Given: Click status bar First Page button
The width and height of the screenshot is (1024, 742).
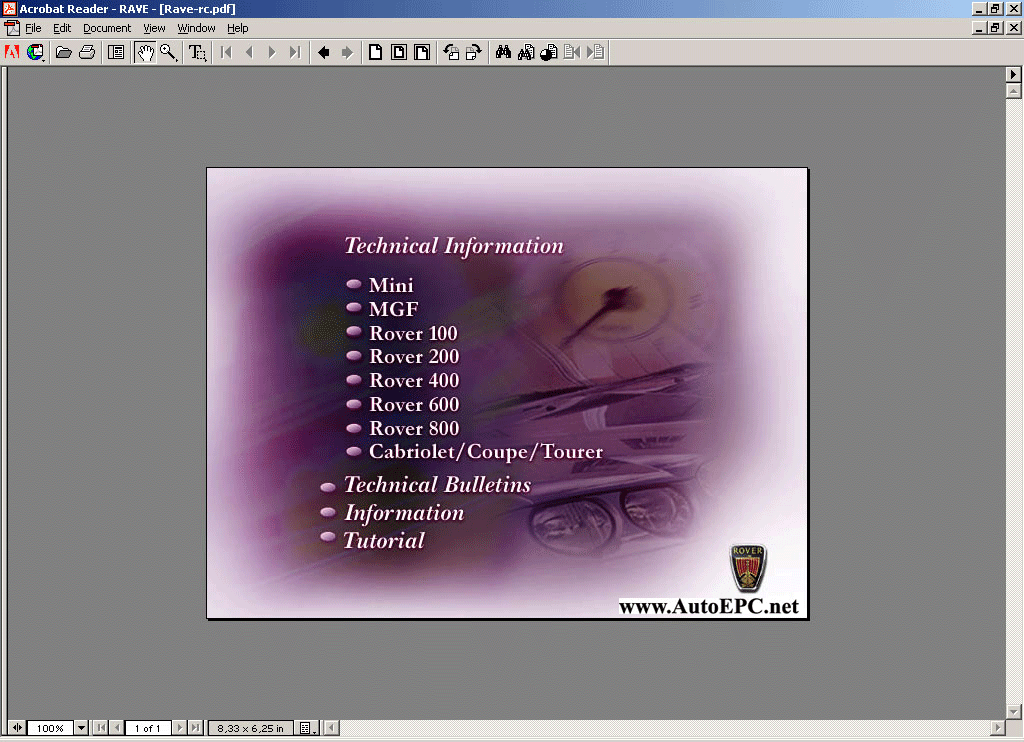Looking at the screenshot, I should 101,728.
